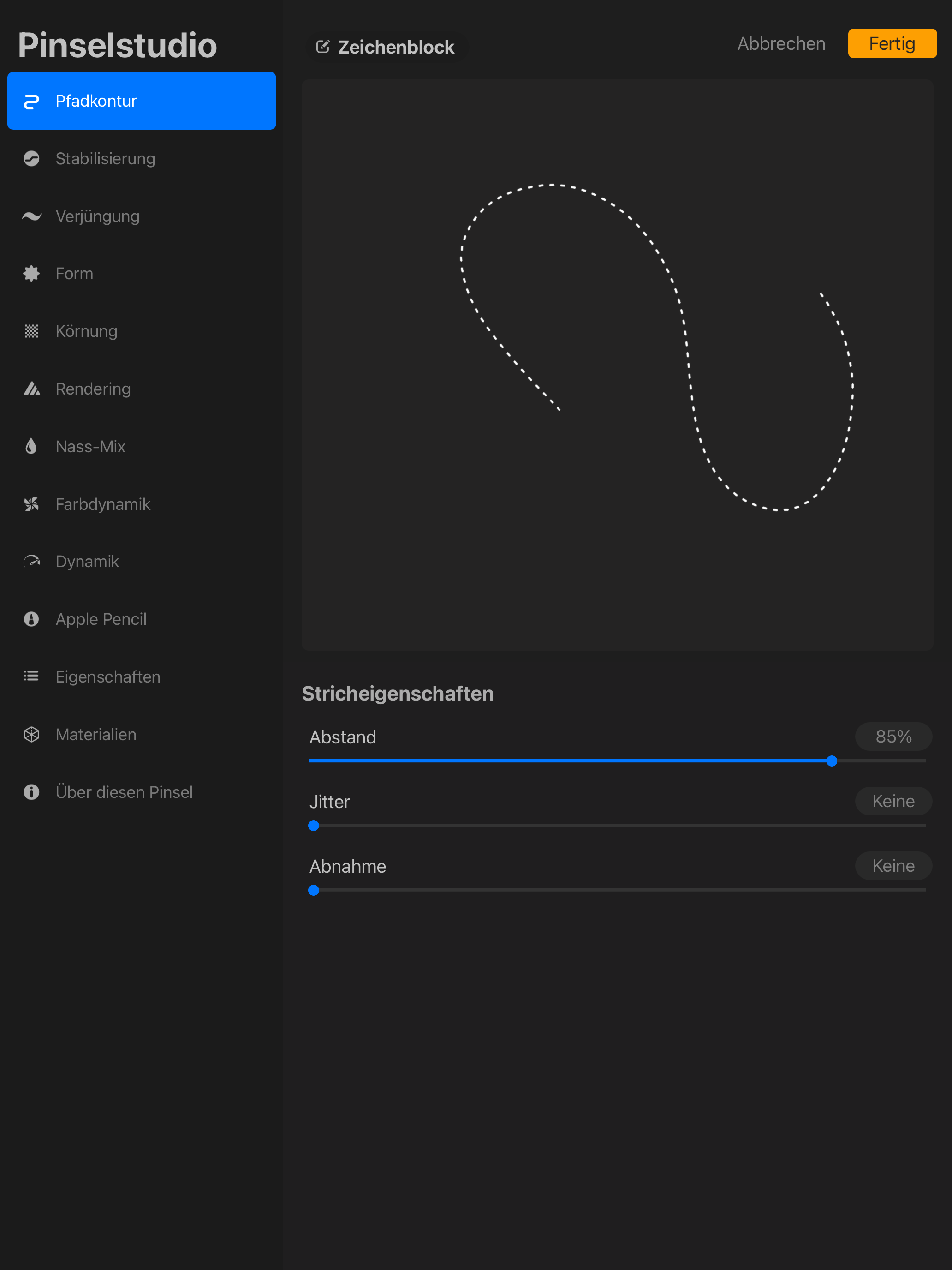
Task: Cancel with the Abbrechen button
Action: tap(781, 44)
